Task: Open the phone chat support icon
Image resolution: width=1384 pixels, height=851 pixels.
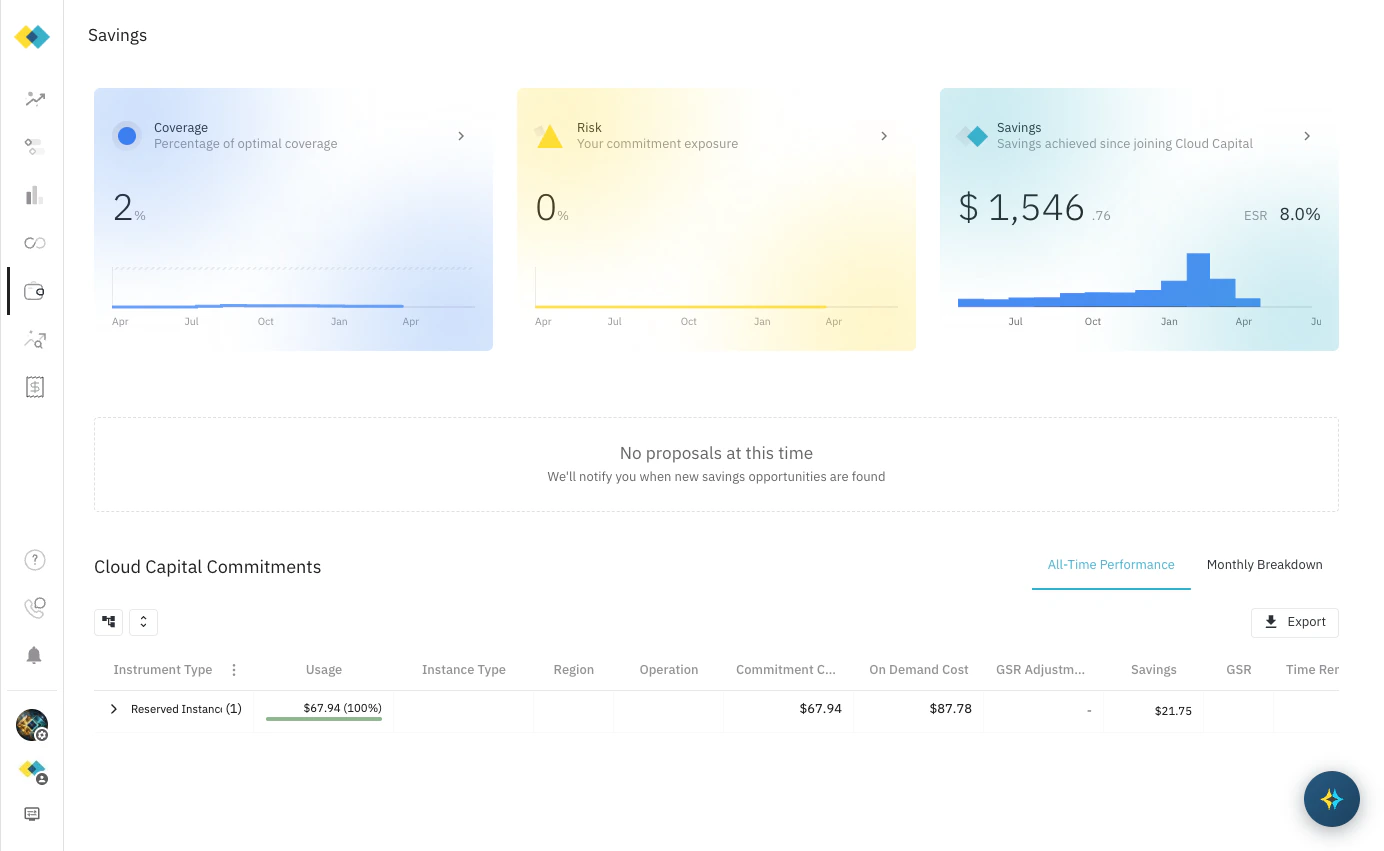Action: (35, 608)
